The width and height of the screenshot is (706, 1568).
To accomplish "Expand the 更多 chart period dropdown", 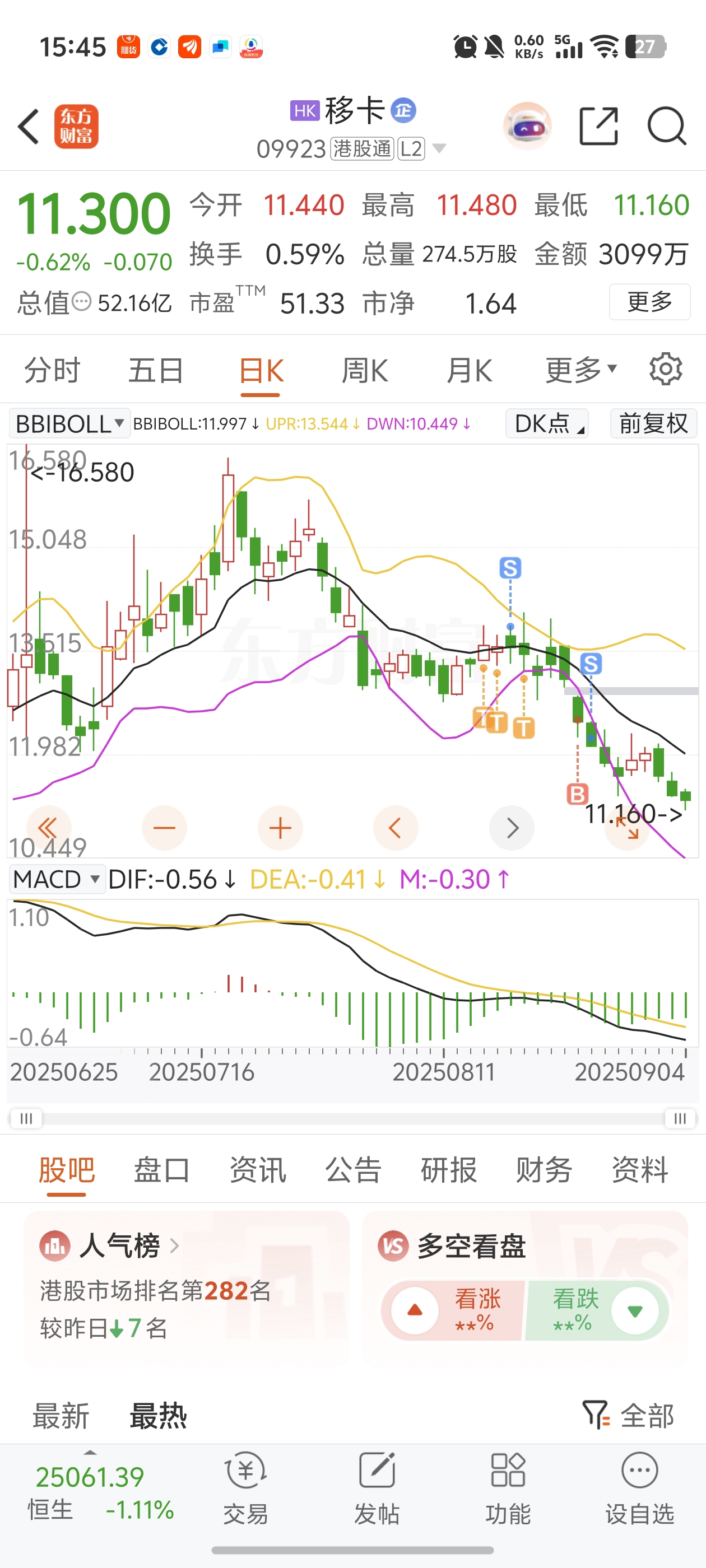I will (x=581, y=370).
